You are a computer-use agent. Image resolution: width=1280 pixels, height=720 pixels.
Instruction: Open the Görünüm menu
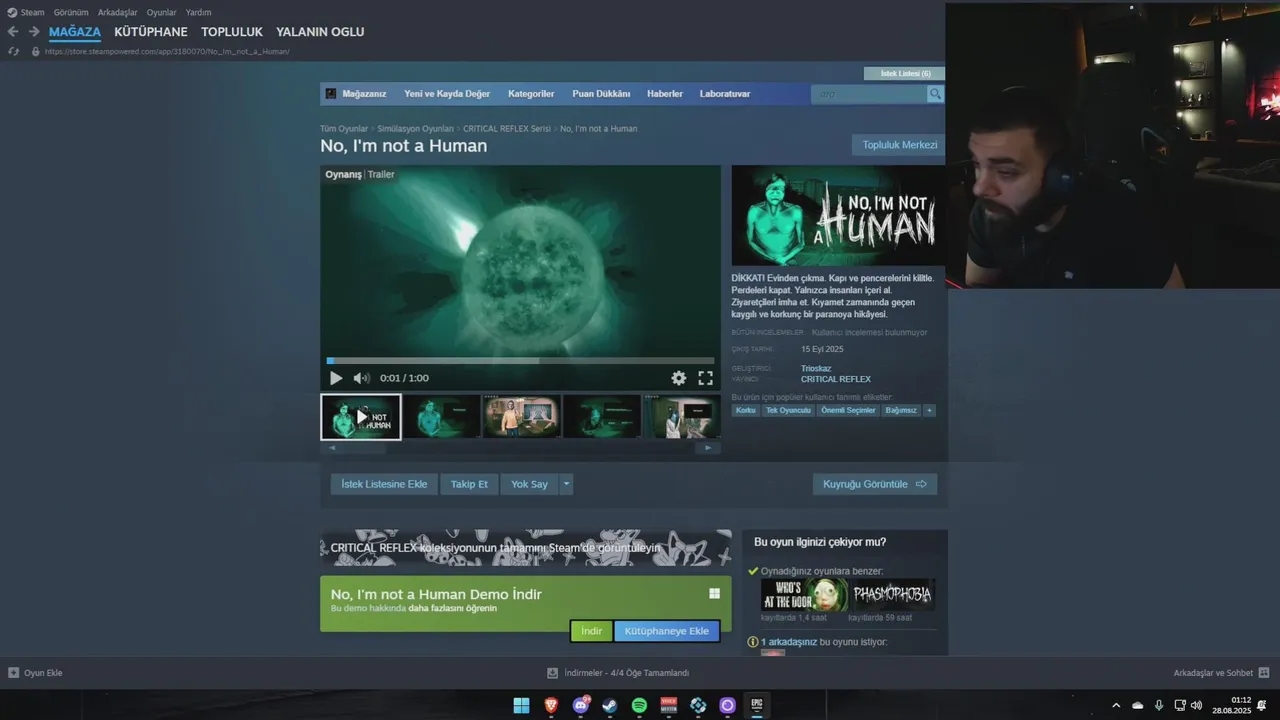tap(71, 12)
